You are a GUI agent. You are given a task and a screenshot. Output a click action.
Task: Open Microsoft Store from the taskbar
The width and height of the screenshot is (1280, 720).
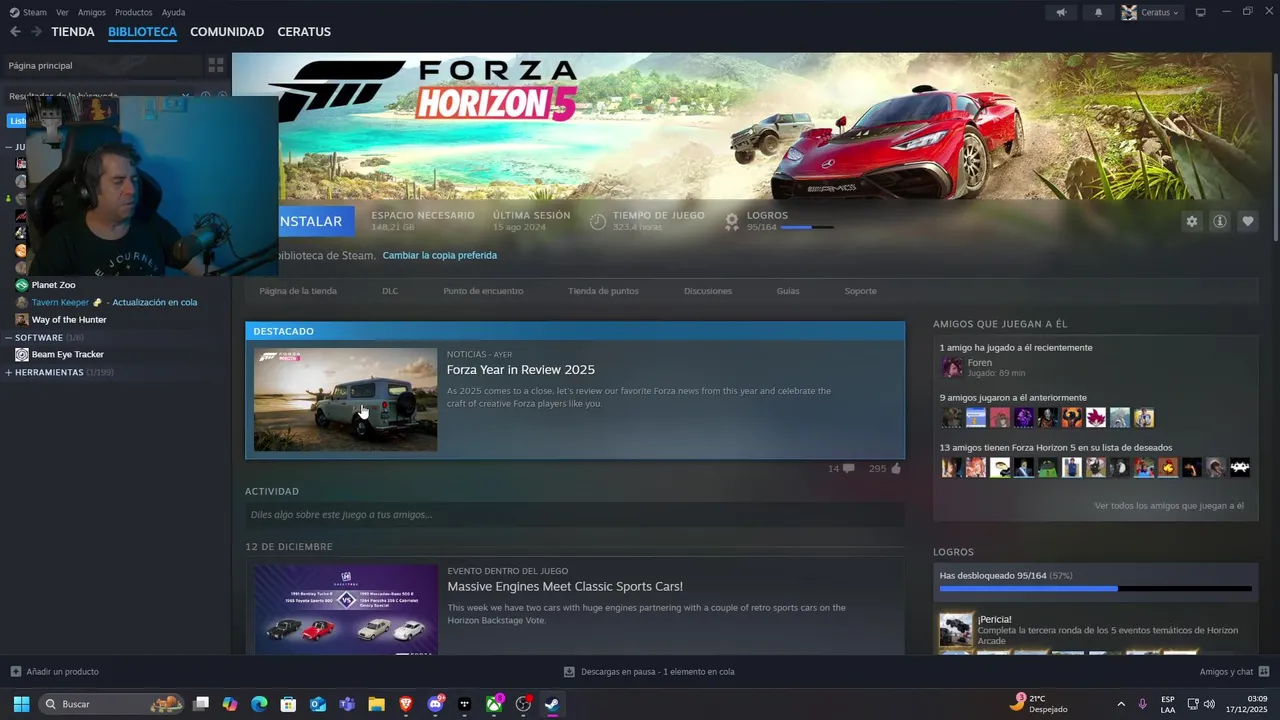(x=288, y=704)
